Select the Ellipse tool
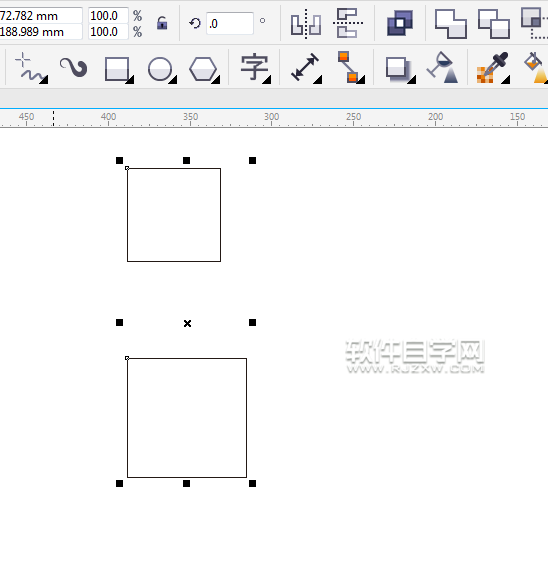Screen dimensions: 548x569 (x=160, y=69)
